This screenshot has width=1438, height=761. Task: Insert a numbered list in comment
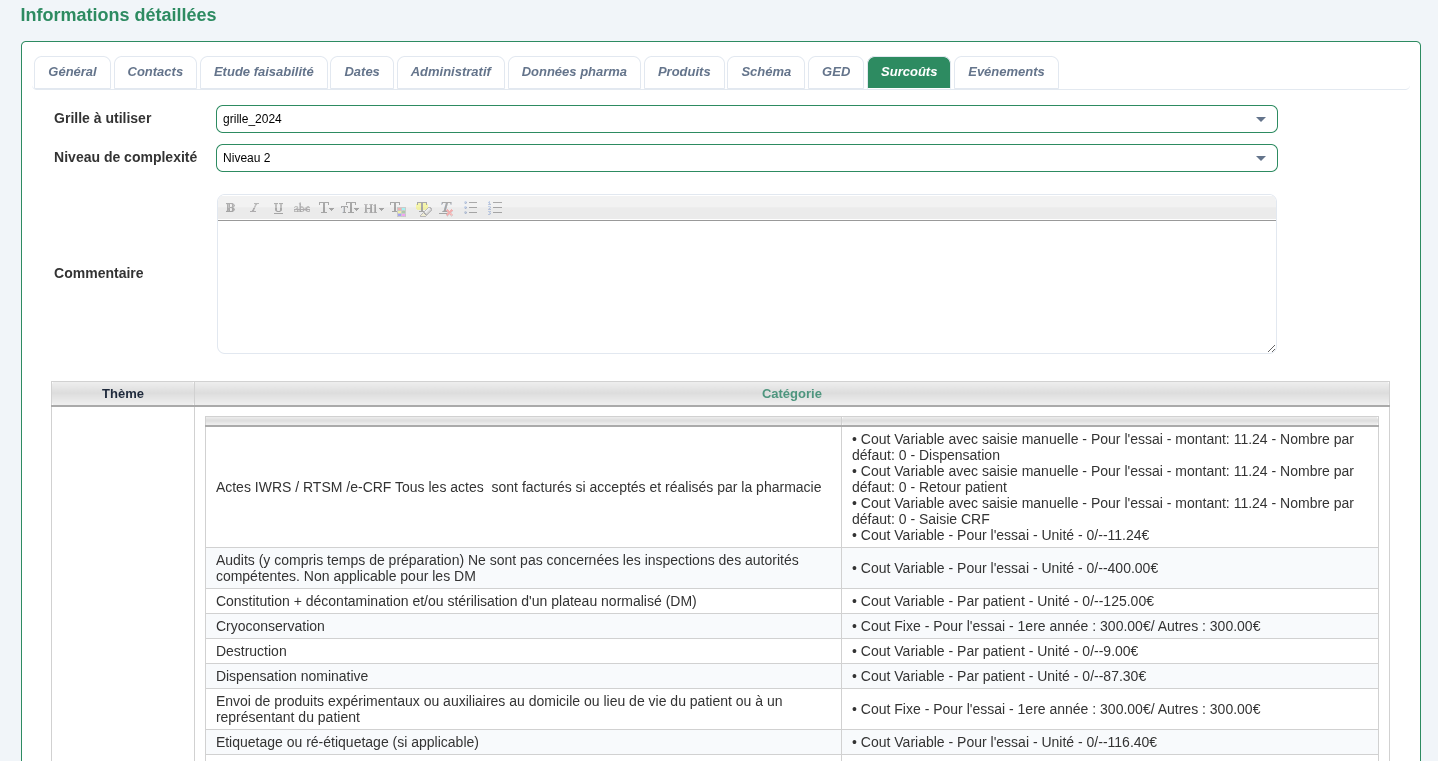pyautogui.click(x=495, y=208)
